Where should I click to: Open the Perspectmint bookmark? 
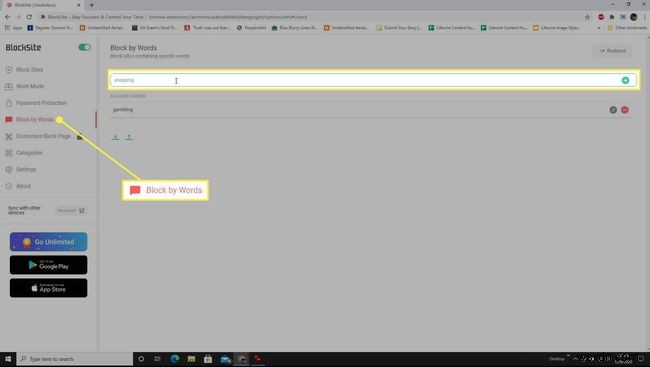click(x=251, y=28)
